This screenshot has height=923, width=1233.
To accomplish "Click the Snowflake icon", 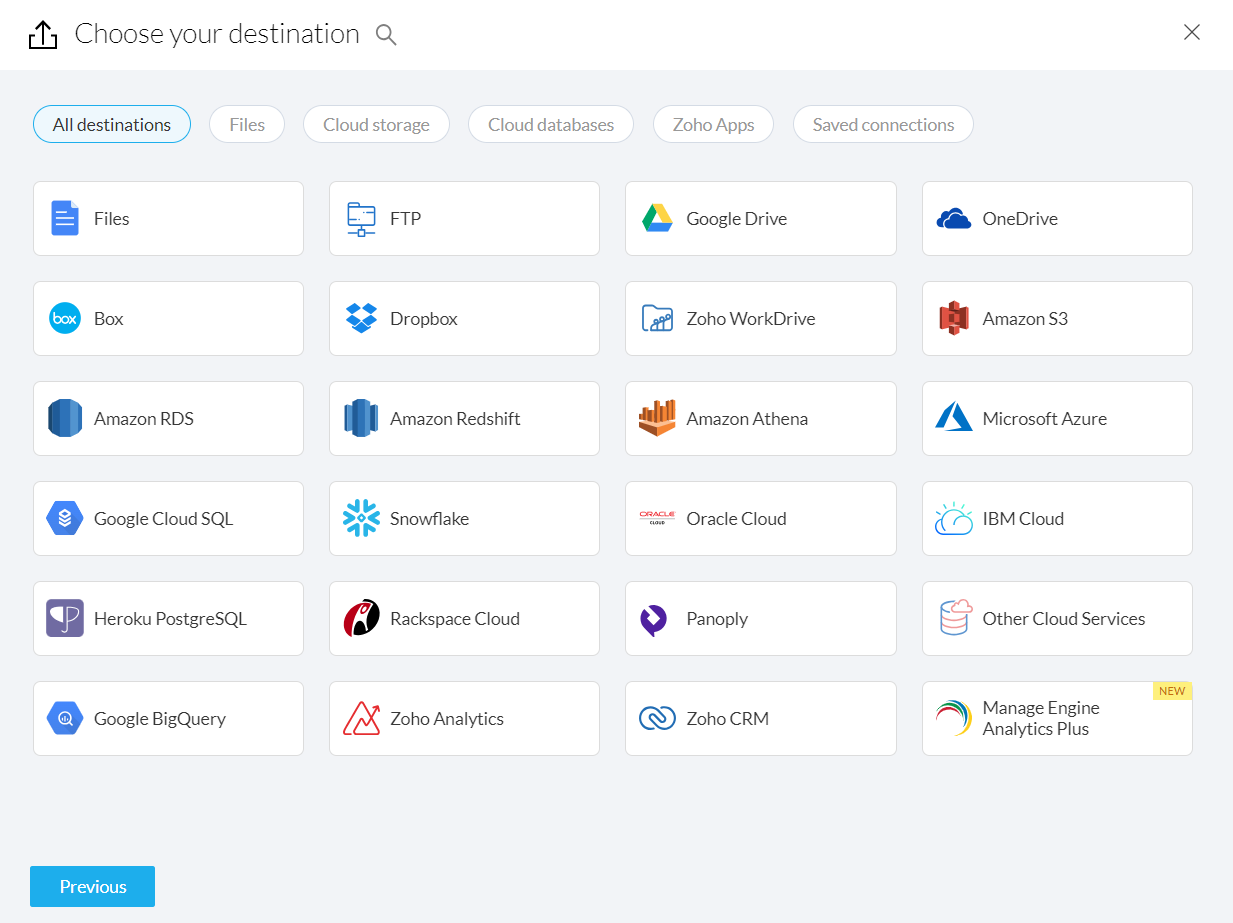I will (x=361, y=518).
